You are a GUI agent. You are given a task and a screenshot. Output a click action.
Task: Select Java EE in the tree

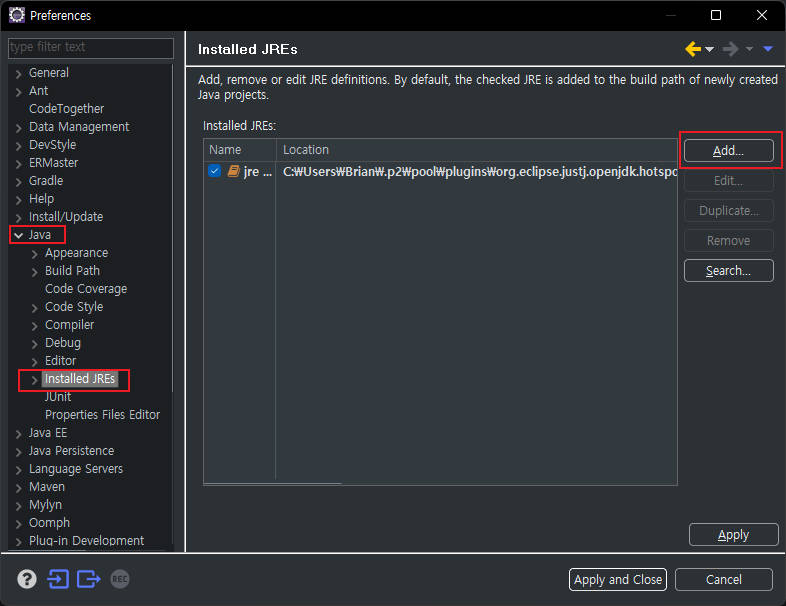pyautogui.click(x=48, y=433)
